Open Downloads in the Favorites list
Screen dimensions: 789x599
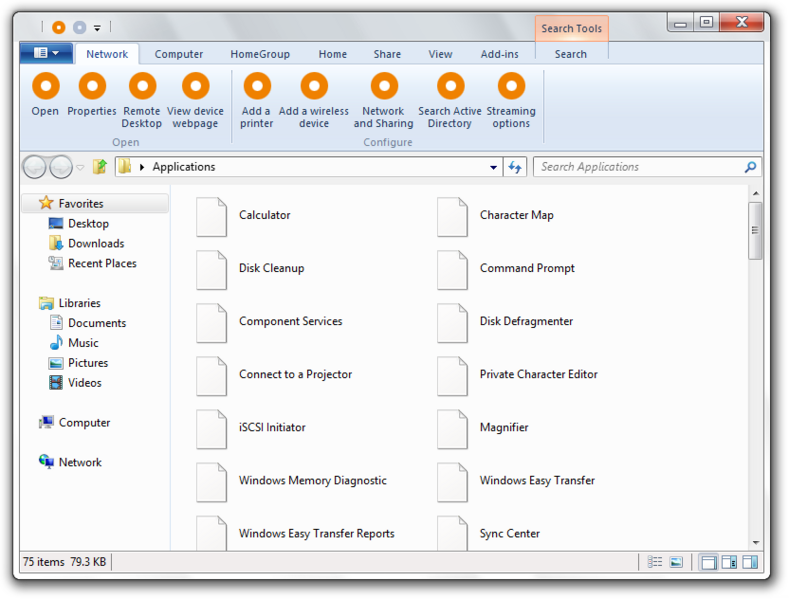[x=95, y=243]
